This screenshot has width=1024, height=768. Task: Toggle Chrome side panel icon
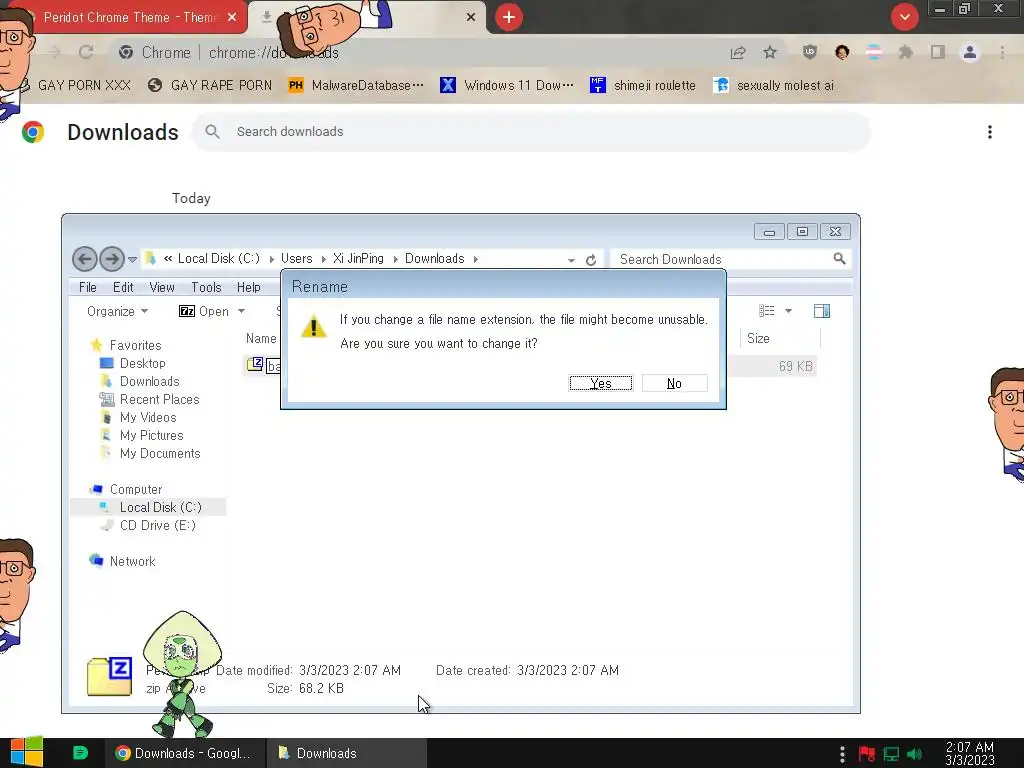(938, 52)
